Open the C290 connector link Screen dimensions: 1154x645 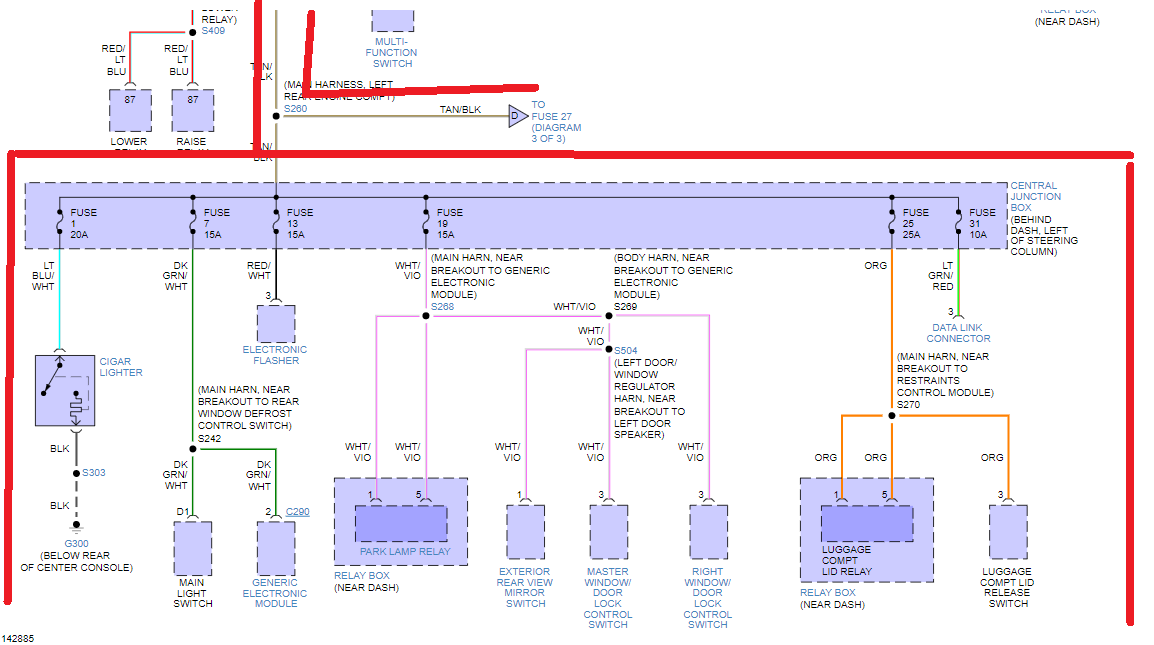pyautogui.click(x=297, y=512)
